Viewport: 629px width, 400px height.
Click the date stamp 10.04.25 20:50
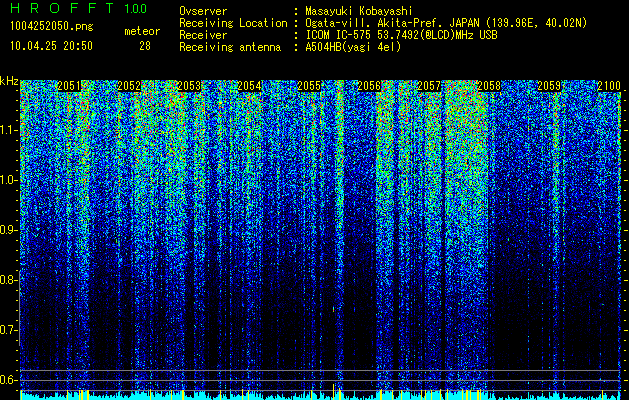click(51, 46)
